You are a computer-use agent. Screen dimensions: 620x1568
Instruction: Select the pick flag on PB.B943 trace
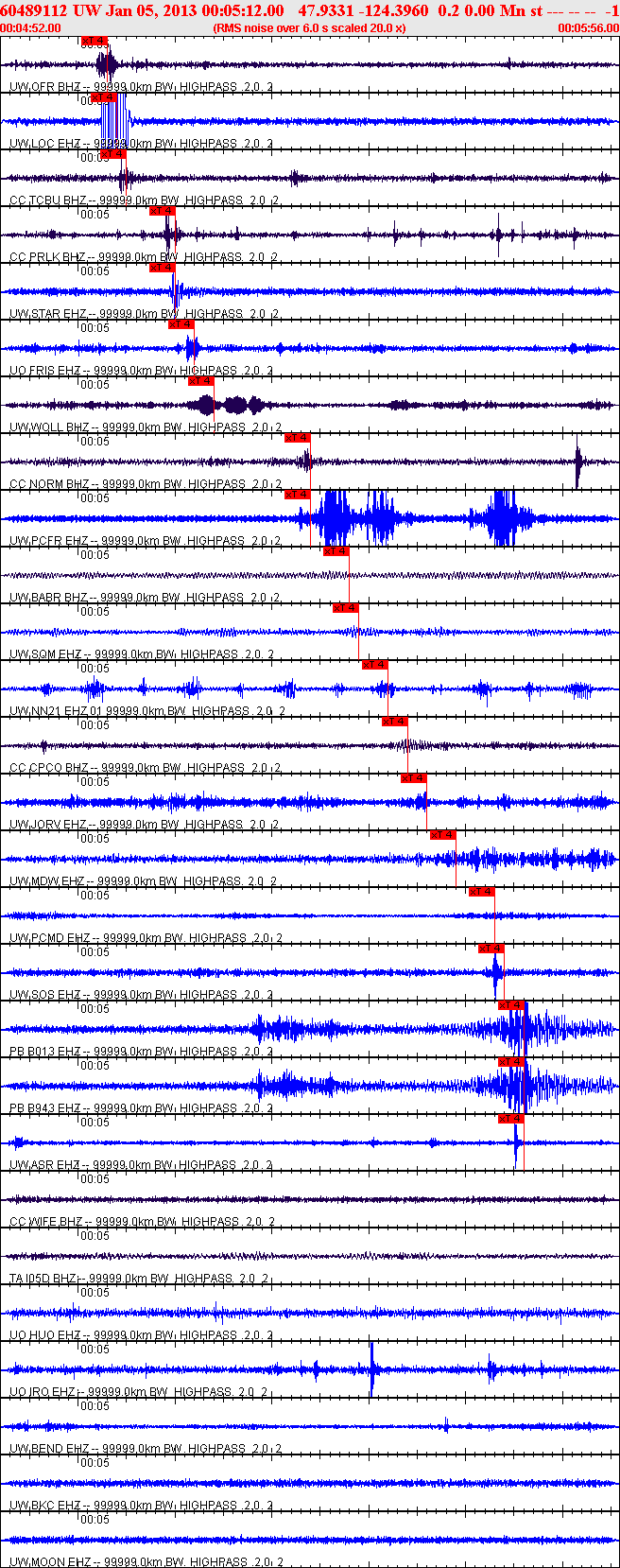pyautogui.click(x=511, y=1062)
